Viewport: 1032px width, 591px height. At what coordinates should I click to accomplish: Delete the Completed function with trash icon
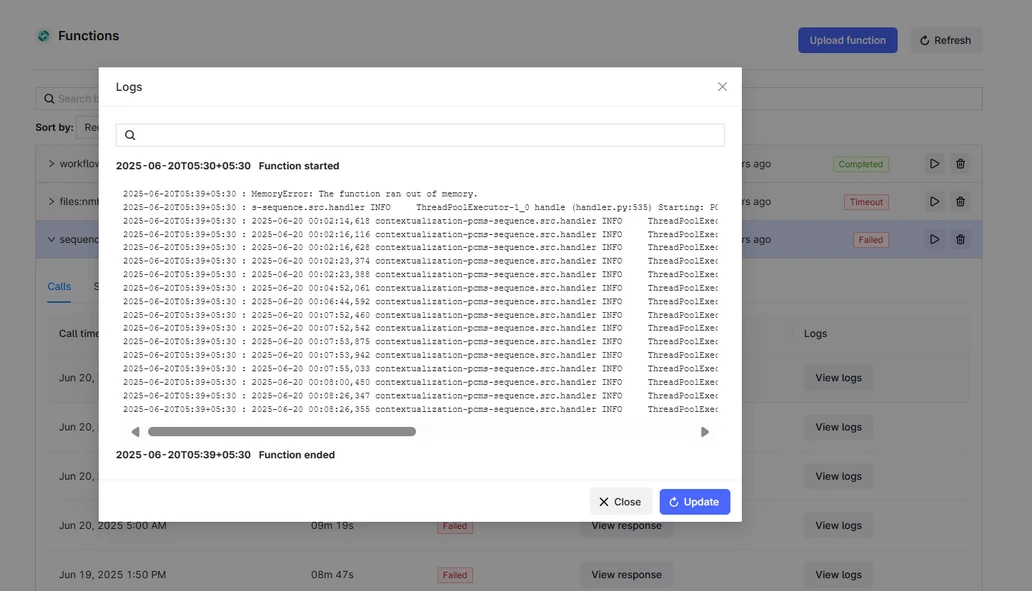click(960, 164)
